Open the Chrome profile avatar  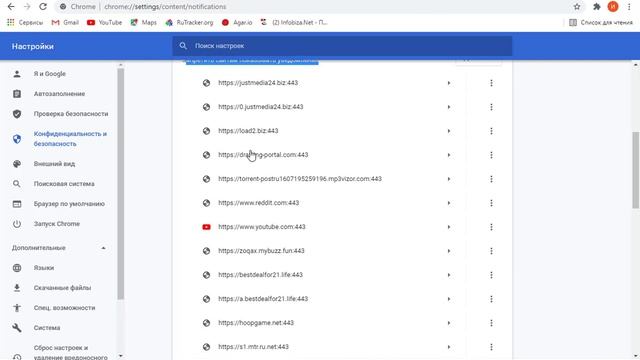(x=613, y=7)
